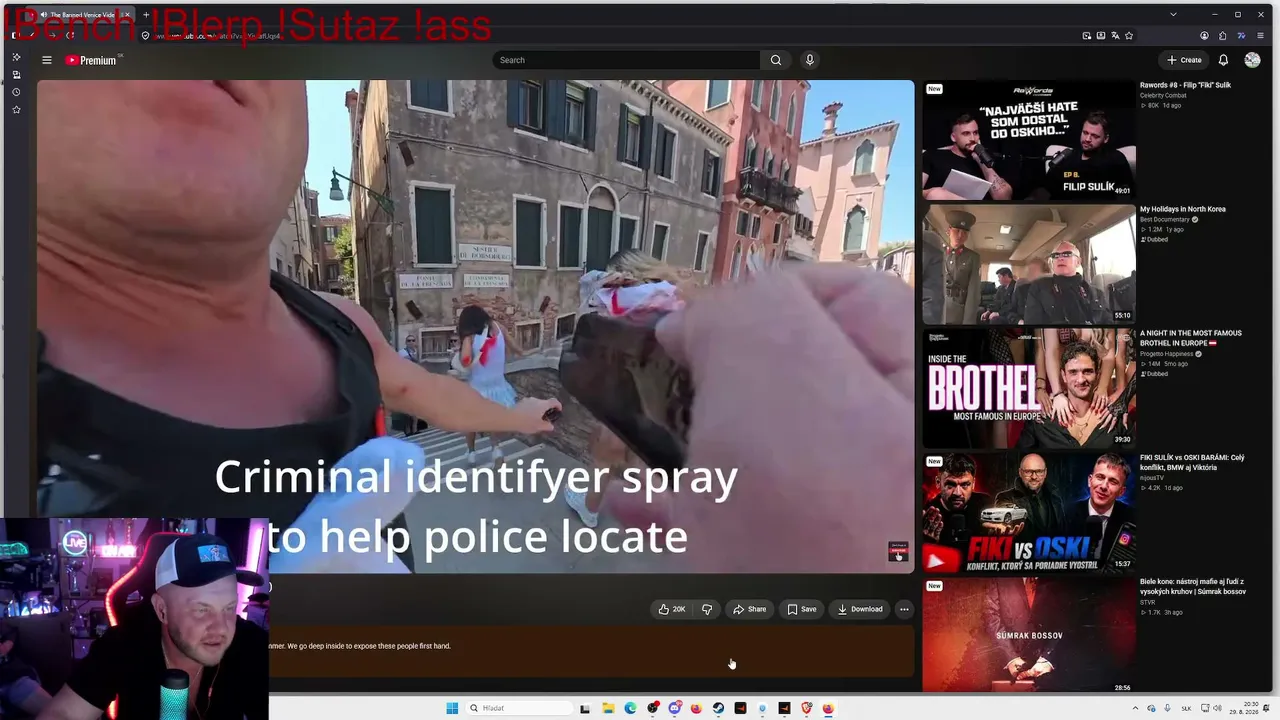Open Steam from the taskbar
1280x720 pixels.
(718, 708)
